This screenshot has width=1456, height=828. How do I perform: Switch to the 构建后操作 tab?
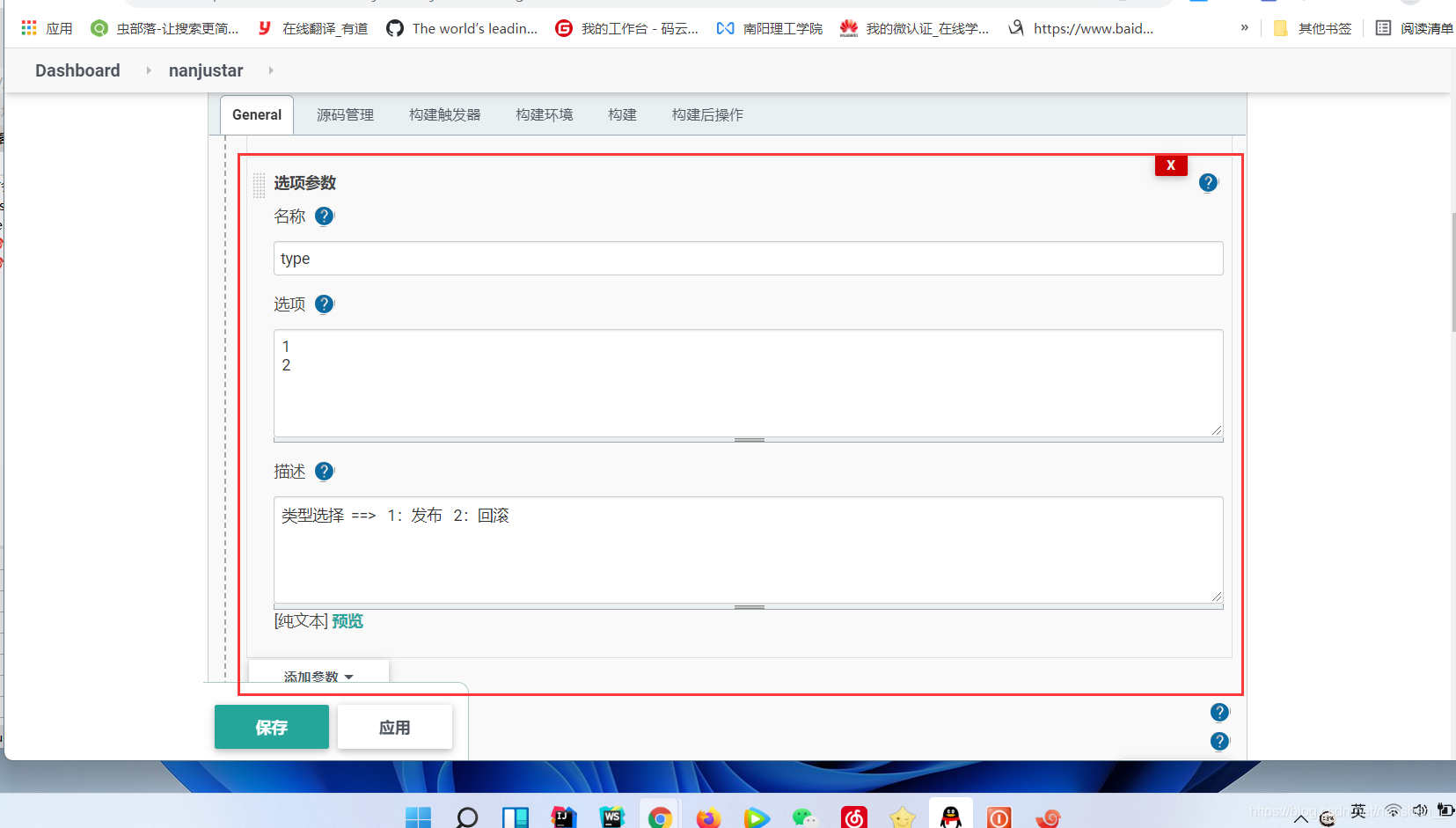[x=707, y=115]
